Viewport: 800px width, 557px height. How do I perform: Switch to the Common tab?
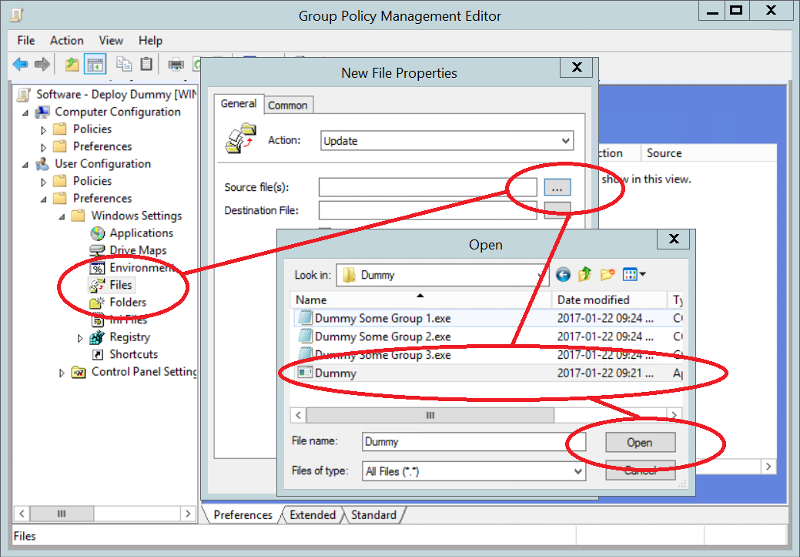click(x=288, y=105)
